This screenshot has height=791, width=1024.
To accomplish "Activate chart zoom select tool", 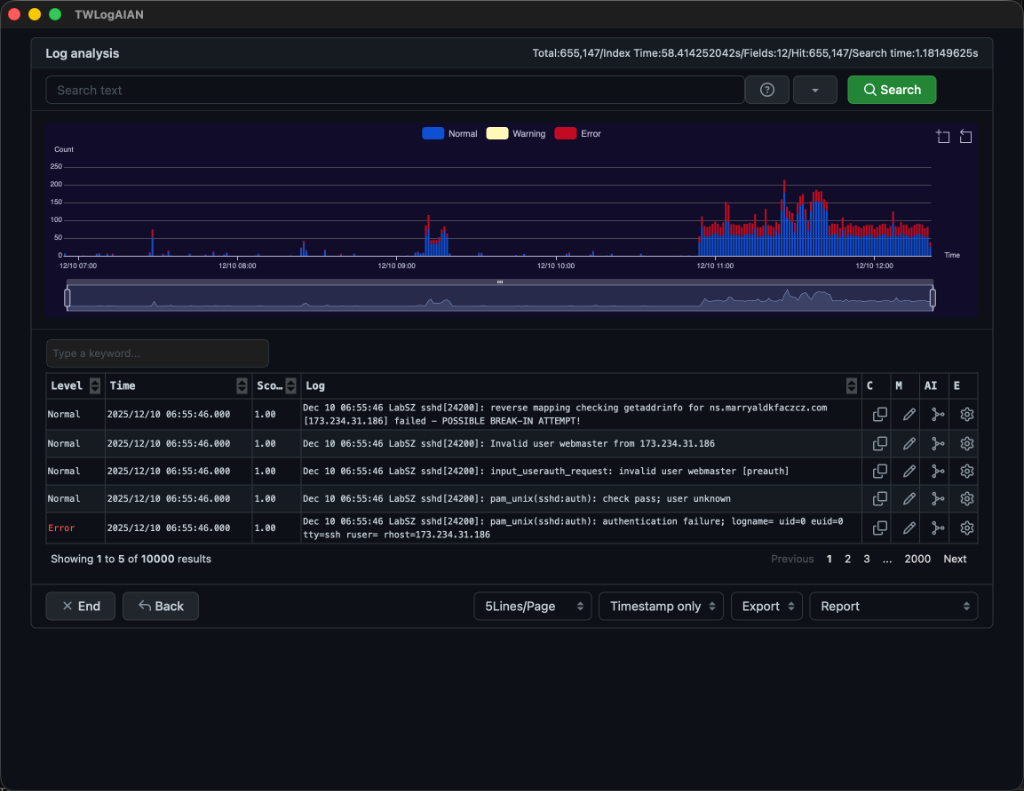I will click(x=942, y=136).
